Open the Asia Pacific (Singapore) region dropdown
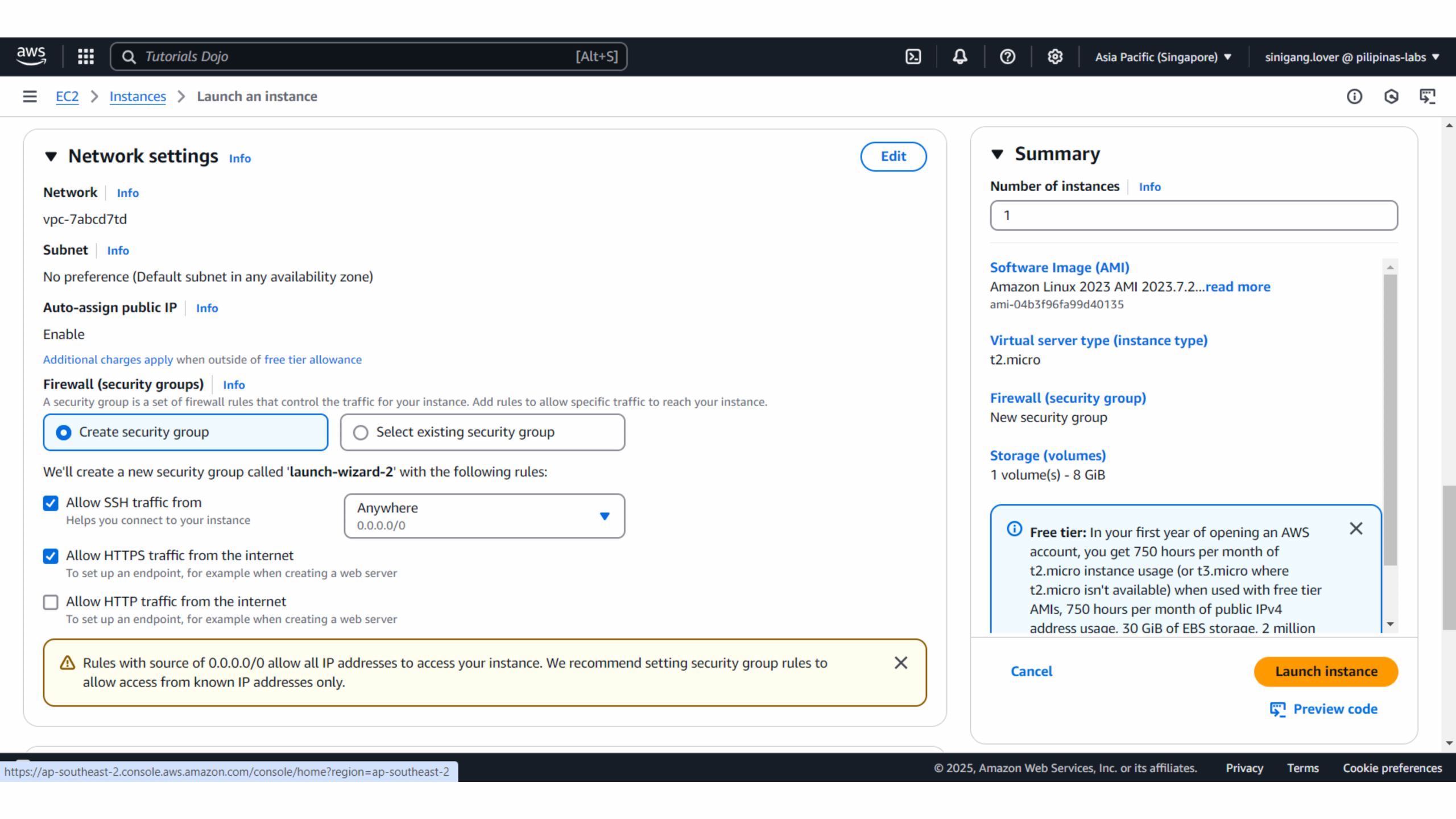Viewport: 1456px width, 819px height. 1163,57
